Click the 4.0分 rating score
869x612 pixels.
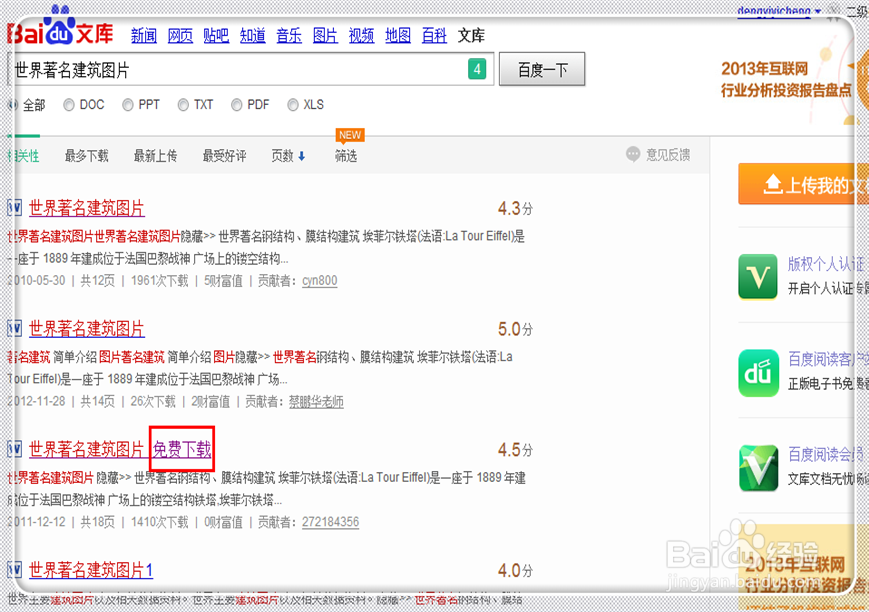coord(515,570)
